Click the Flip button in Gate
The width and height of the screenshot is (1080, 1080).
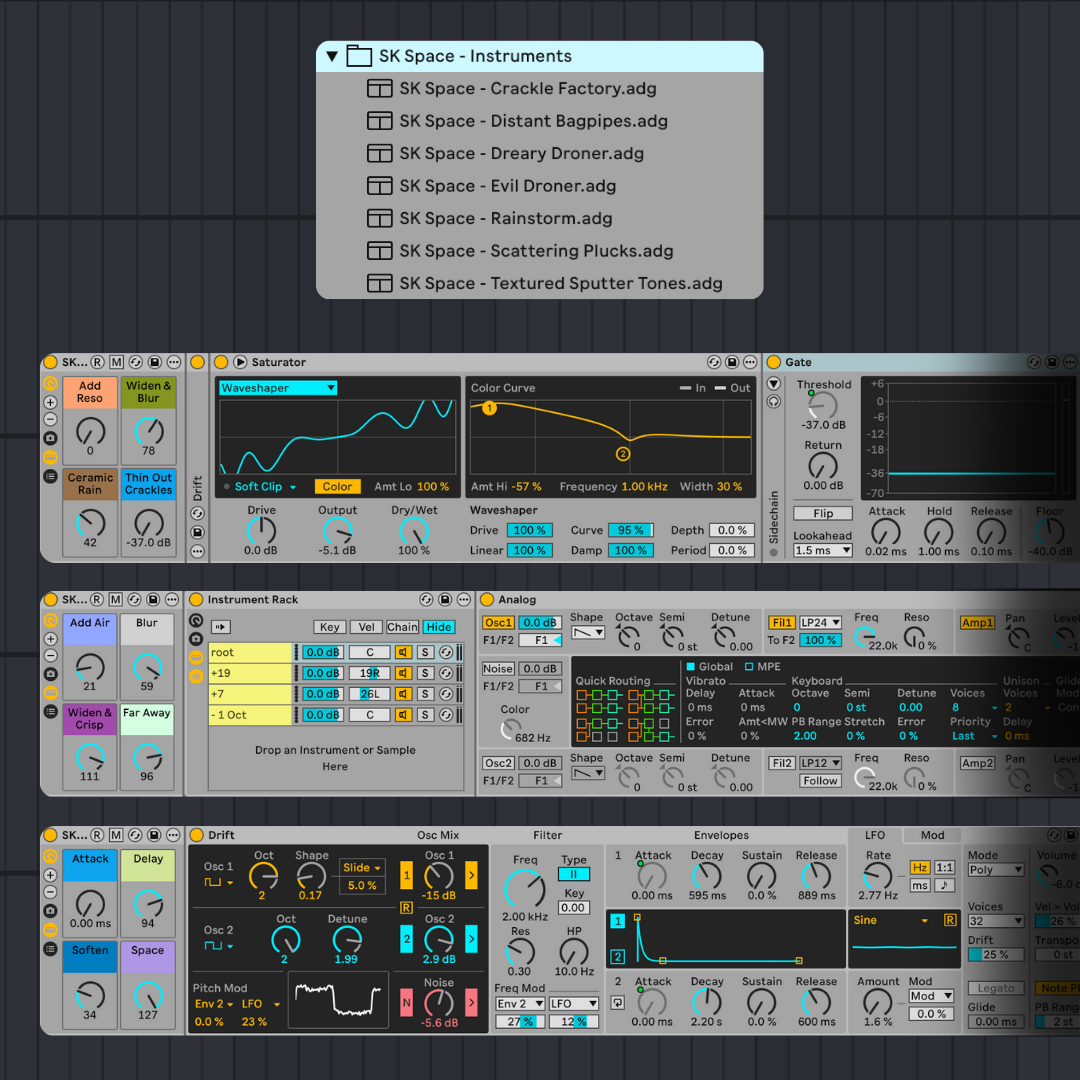822,513
